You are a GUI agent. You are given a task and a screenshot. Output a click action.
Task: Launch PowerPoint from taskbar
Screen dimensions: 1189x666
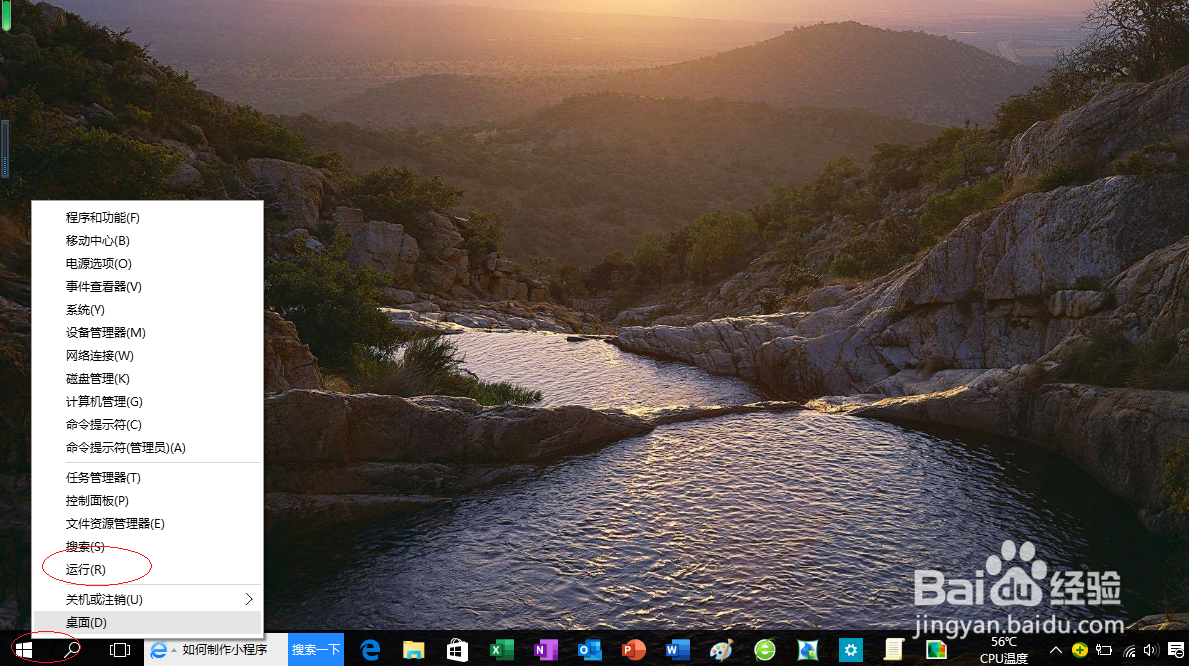click(x=633, y=650)
